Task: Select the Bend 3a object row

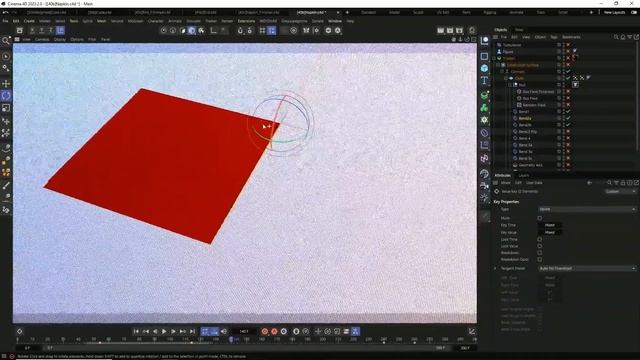Action: [x=525, y=145]
